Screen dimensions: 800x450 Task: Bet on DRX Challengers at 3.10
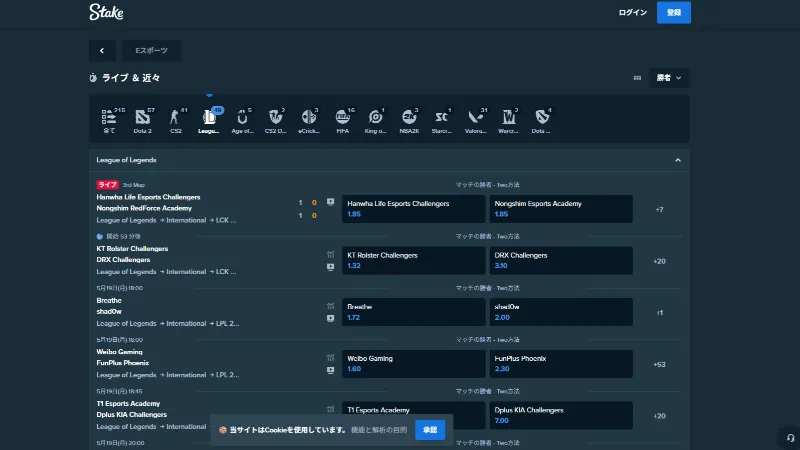561,260
